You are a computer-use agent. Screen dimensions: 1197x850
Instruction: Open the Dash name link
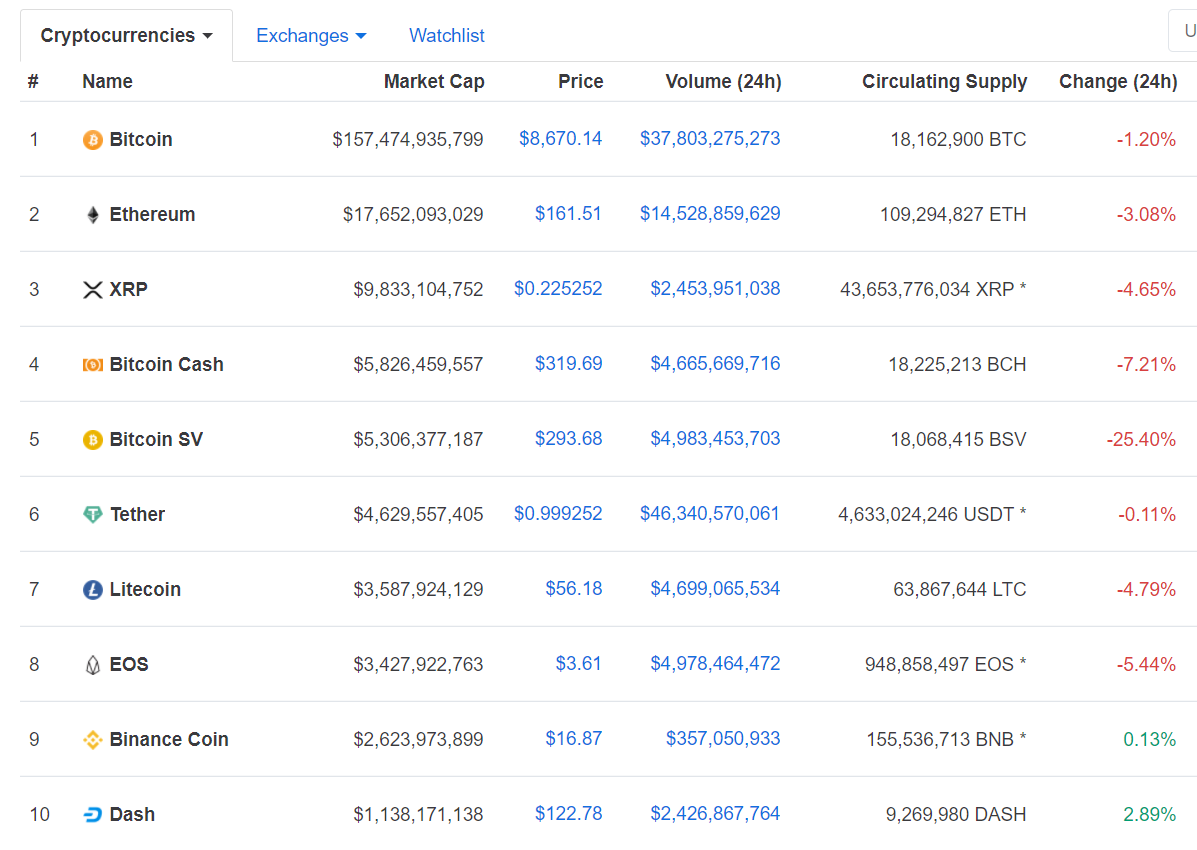tap(132, 815)
